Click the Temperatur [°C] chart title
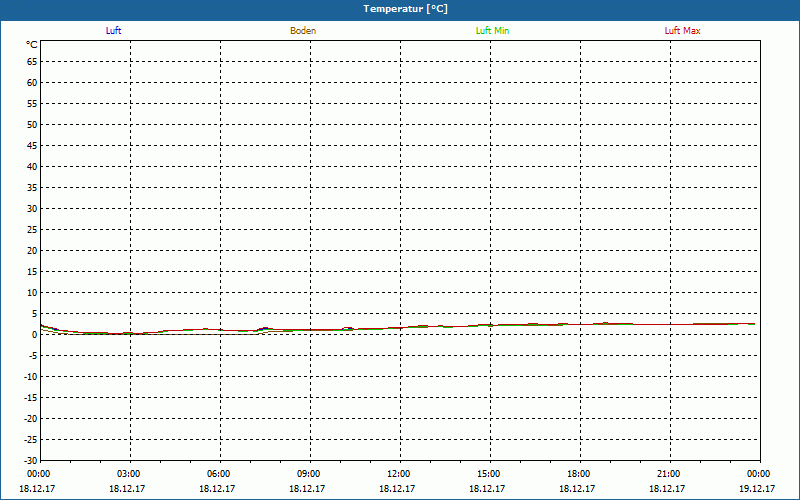This screenshot has width=800, height=500. 406,9
